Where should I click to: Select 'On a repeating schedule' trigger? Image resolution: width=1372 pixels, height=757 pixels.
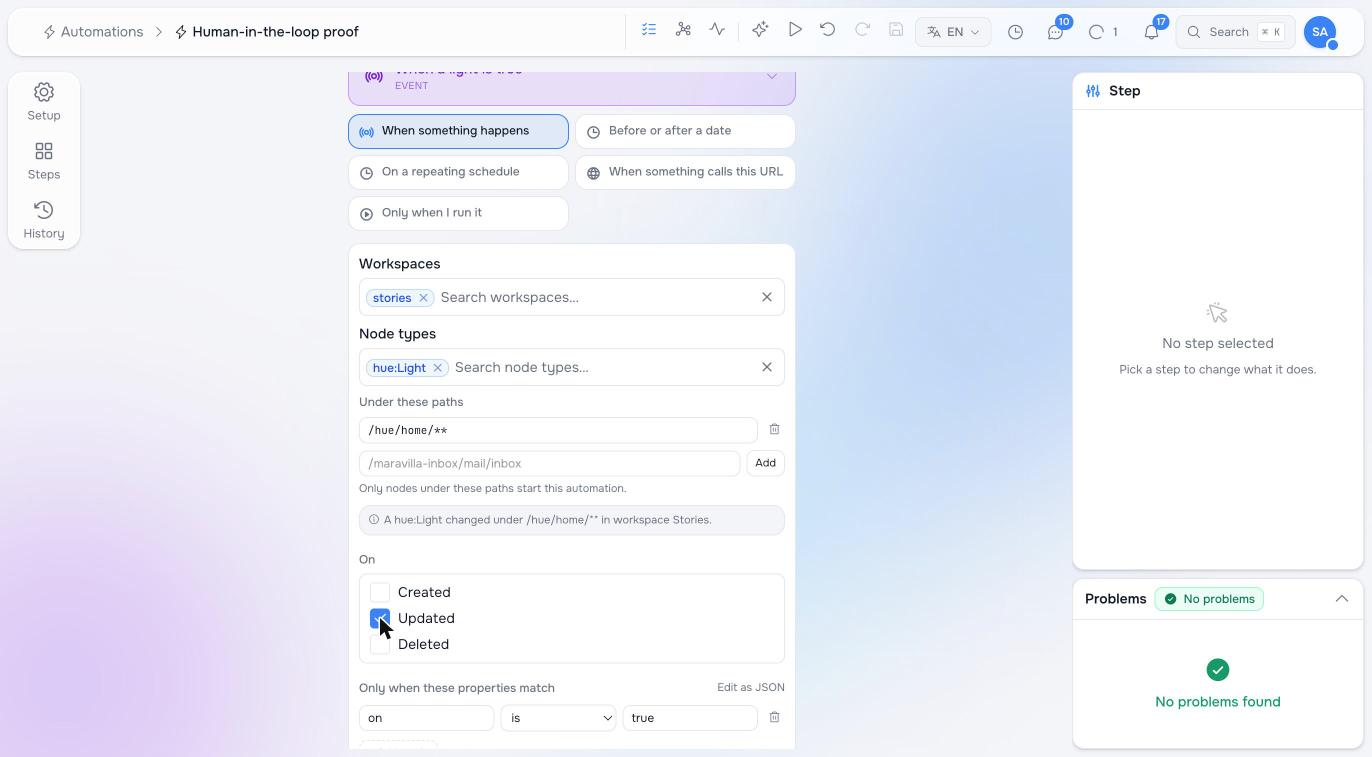point(458,172)
